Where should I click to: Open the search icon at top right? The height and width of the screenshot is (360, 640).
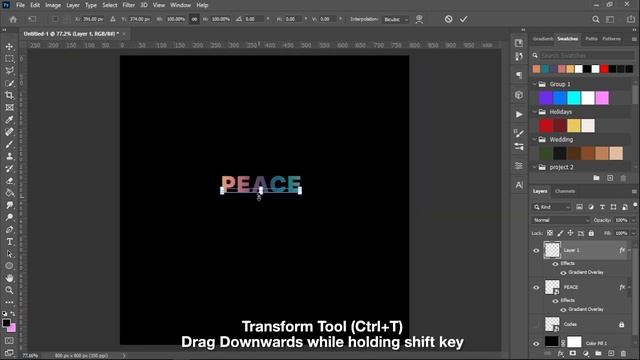point(596,19)
